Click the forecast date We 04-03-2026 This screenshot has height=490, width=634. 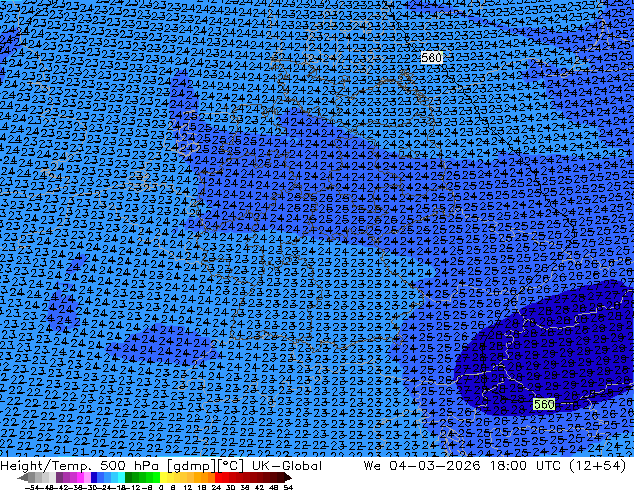coord(422,466)
